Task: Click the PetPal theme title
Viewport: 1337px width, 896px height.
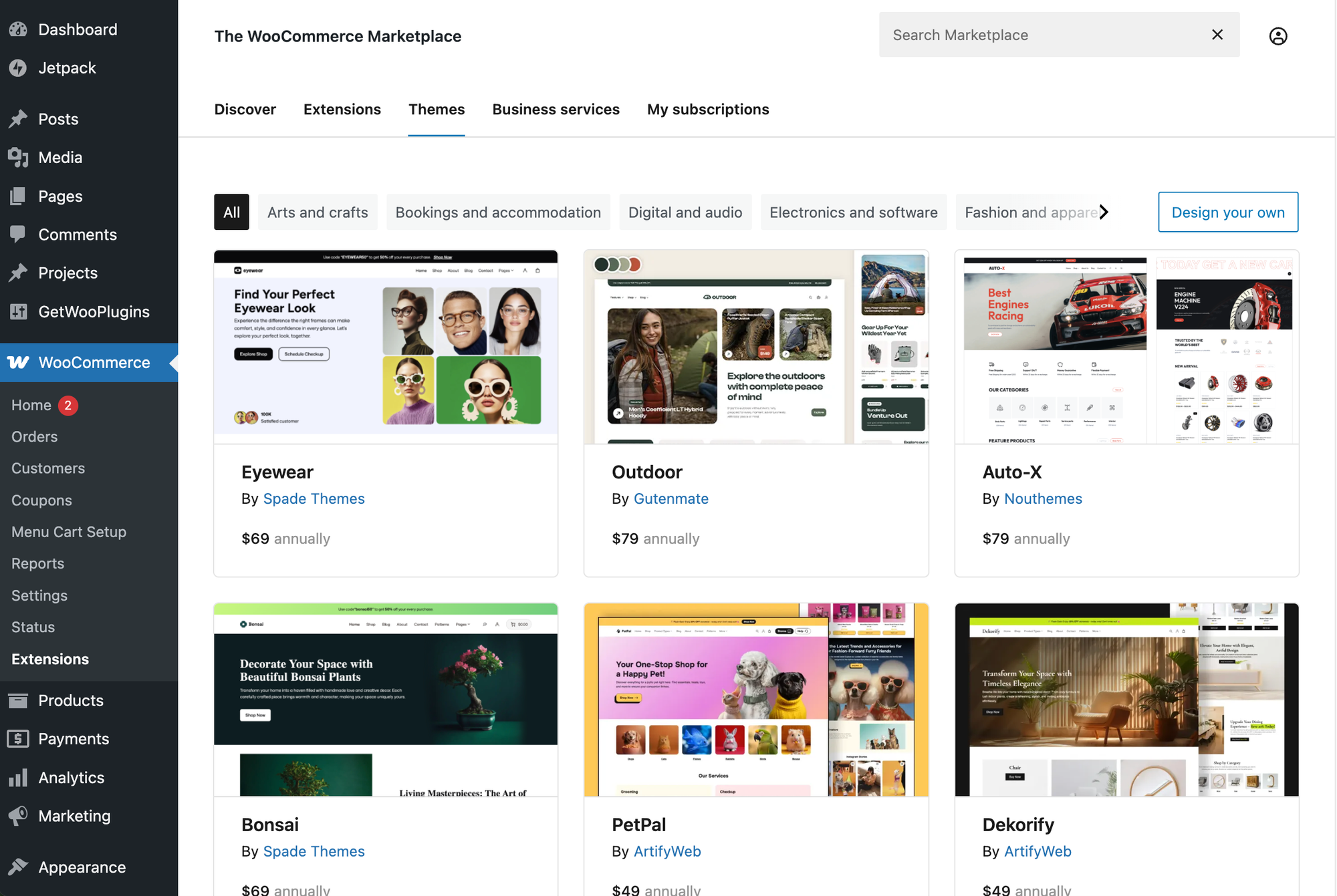Action: click(x=639, y=825)
